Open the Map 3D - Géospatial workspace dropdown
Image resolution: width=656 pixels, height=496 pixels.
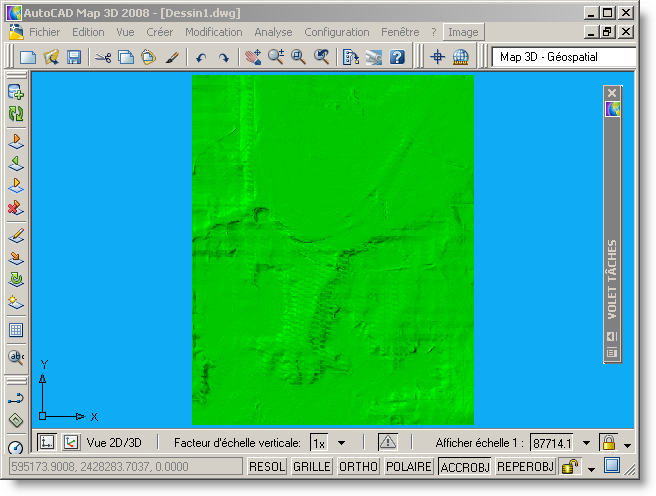coord(564,57)
